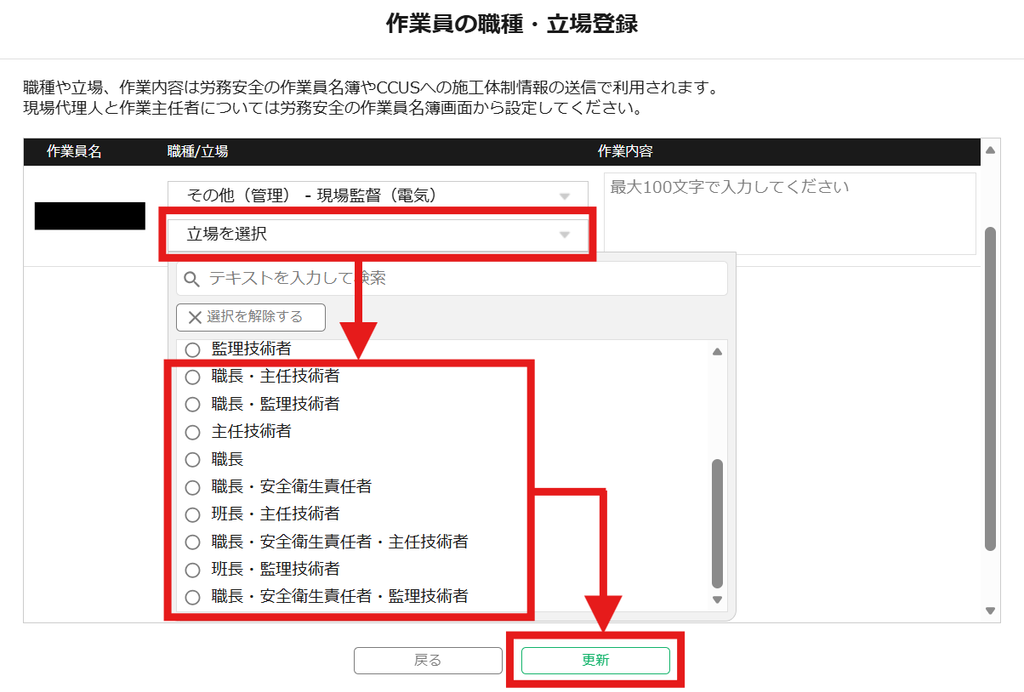1024x692 pixels.
Task: Click the 作業内容 column header
Action: point(625,151)
